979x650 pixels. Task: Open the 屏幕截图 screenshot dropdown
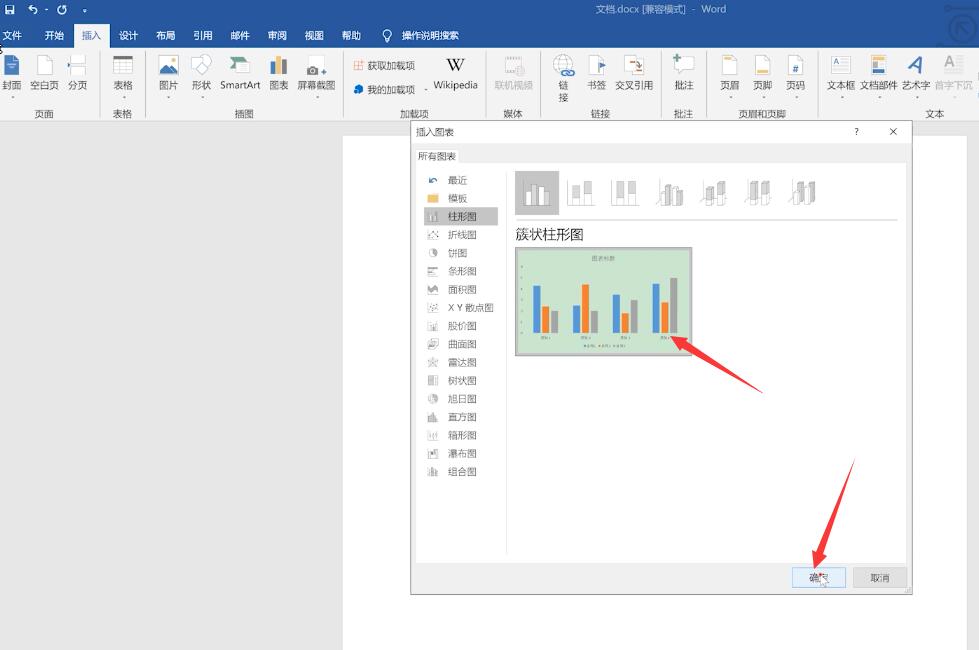317,76
